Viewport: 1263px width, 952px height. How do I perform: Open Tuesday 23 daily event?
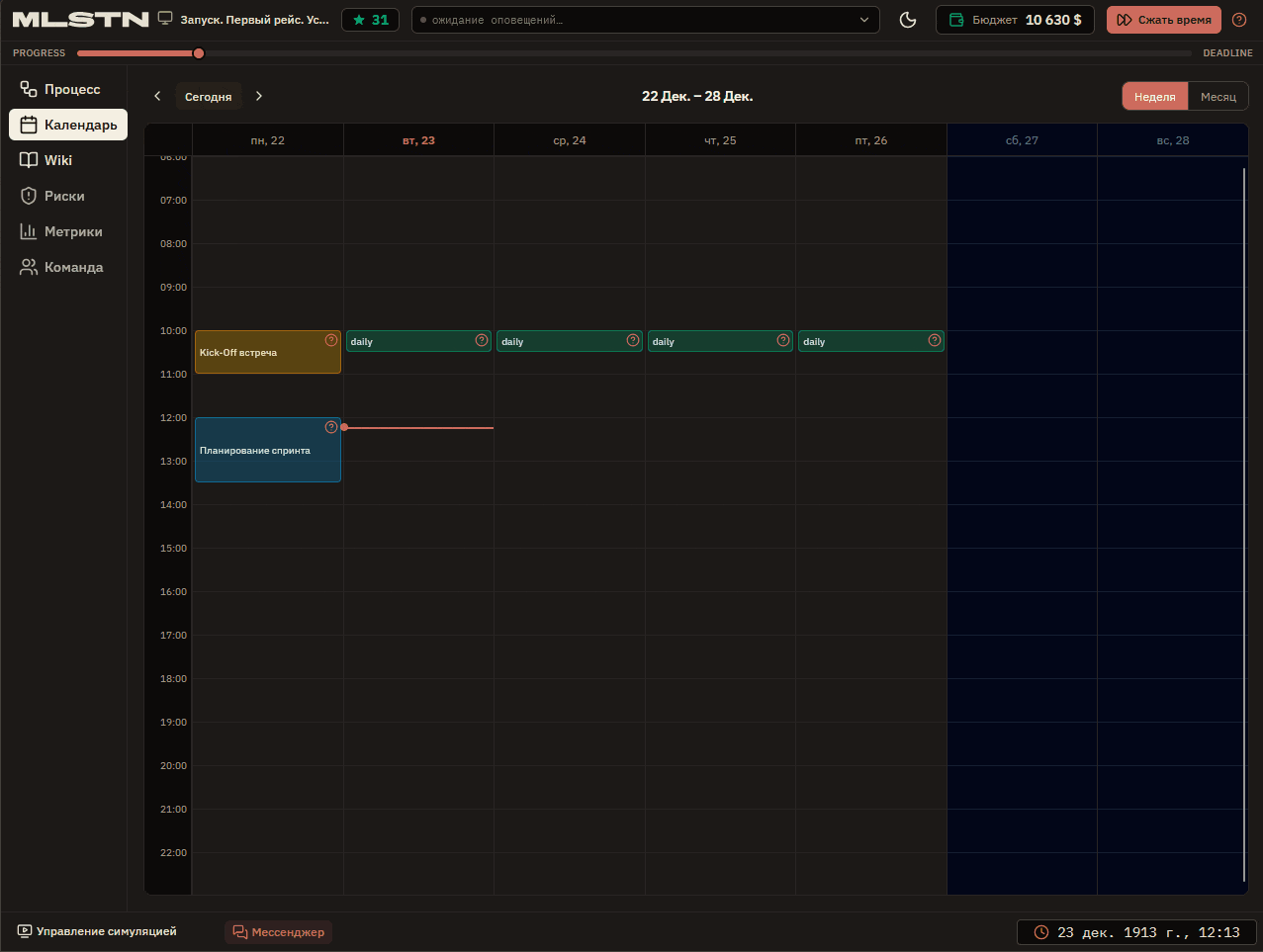pyautogui.click(x=418, y=341)
